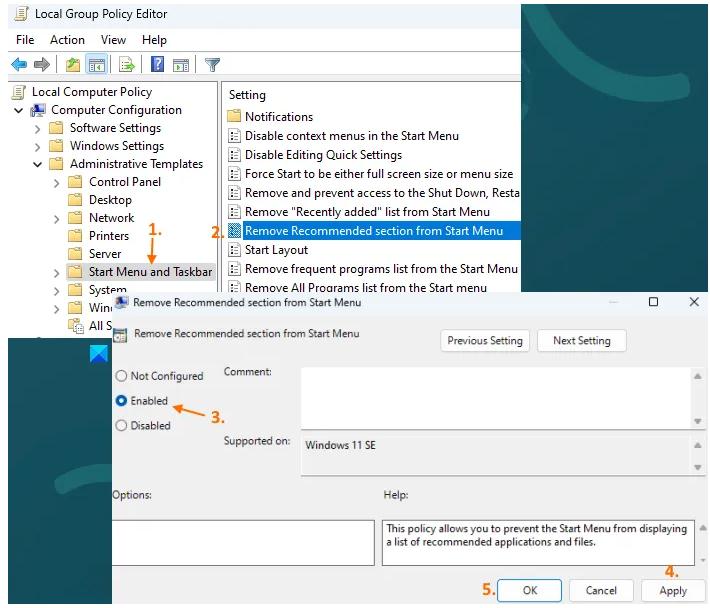
Task: Click the Export List toolbar icon
Action: (127, 65)
